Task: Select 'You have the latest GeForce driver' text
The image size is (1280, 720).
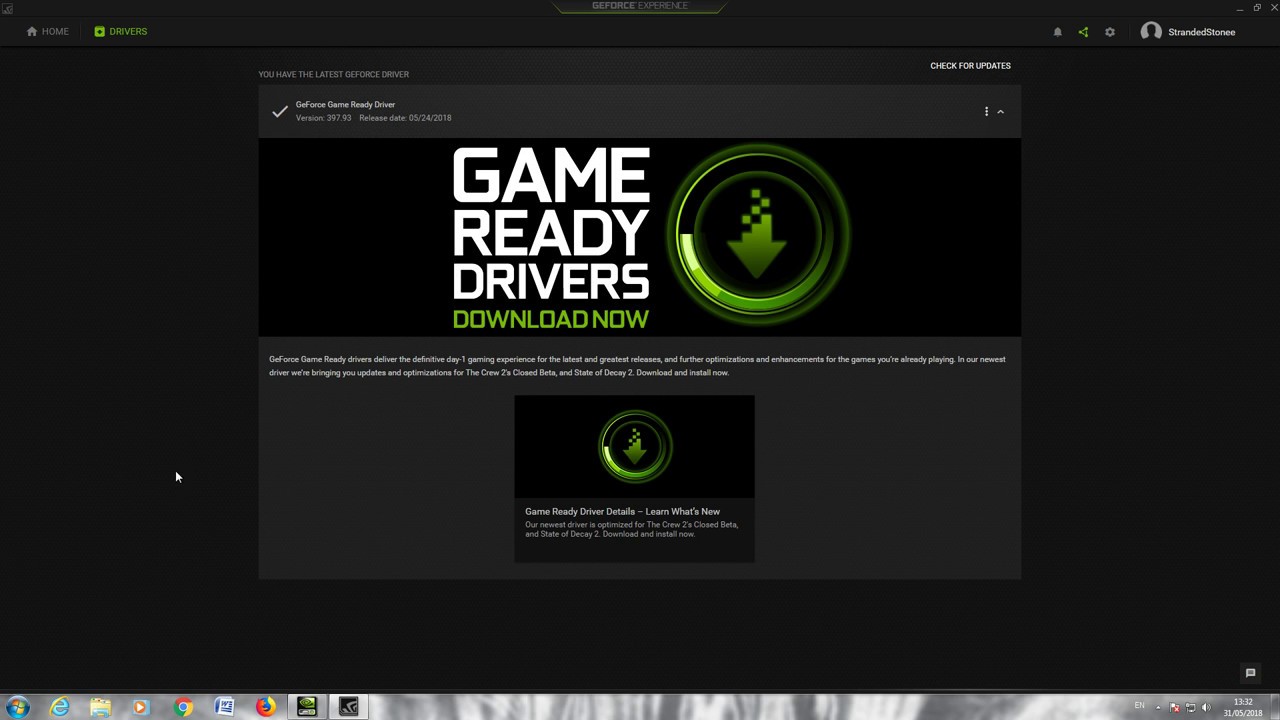Action: 333,74
